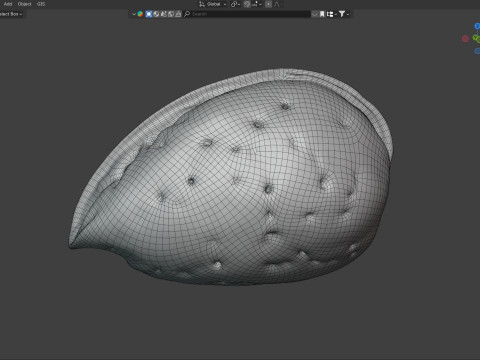
Task: Toggle the snapping magnet button
Action: point(247,4)
